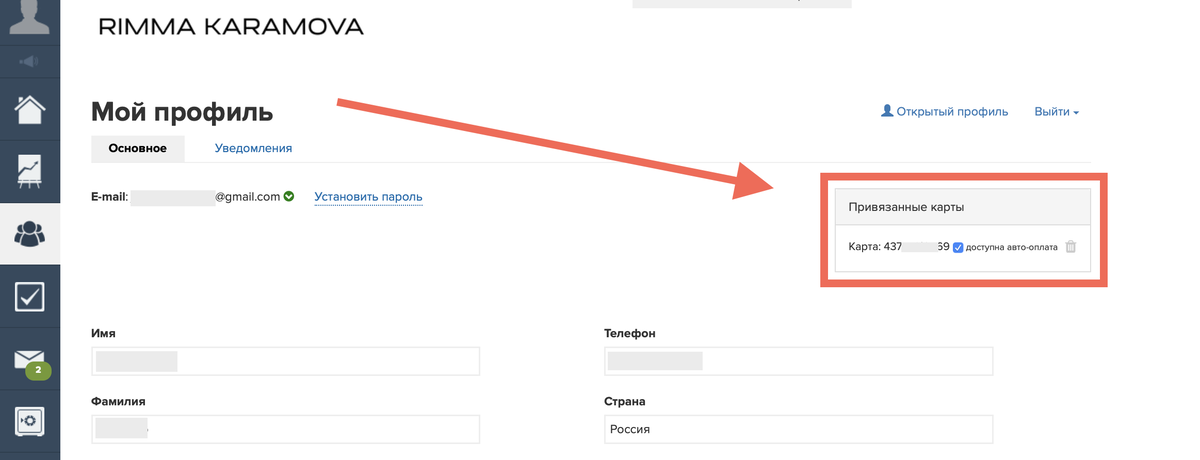Click the Установить пароль link
The height and width of the screenshot is (460, 1200).
click(368, 197)
